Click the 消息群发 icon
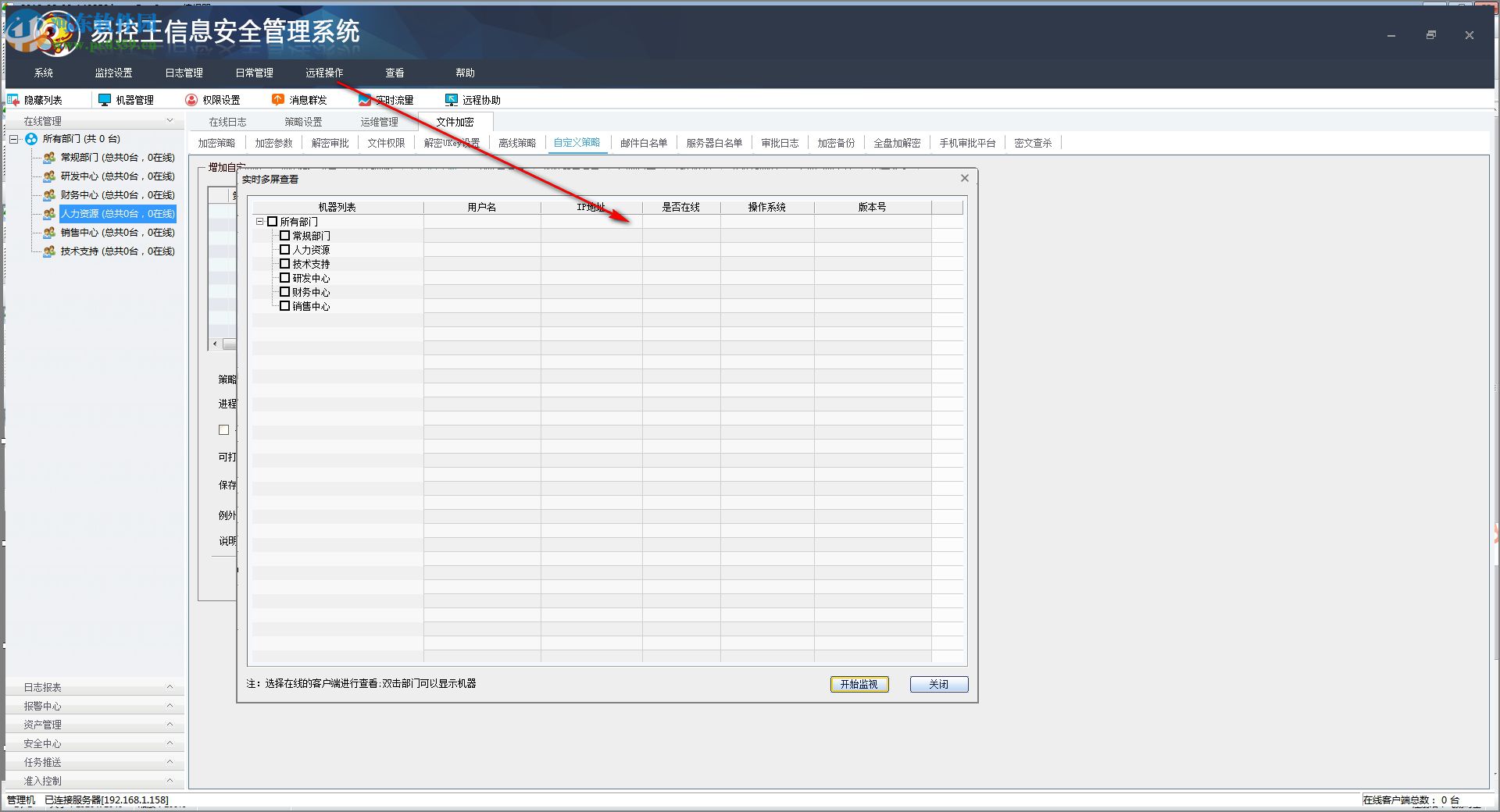 (278, 100)
